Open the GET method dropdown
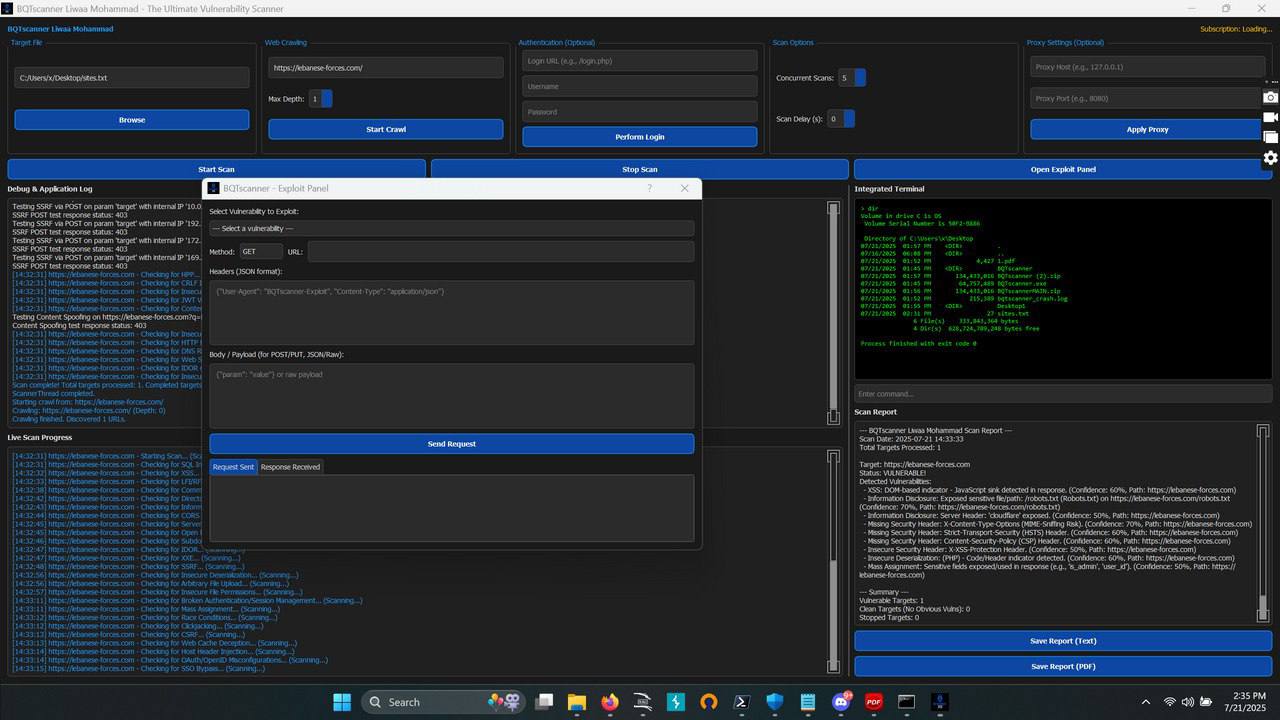 tap(261, 252)
